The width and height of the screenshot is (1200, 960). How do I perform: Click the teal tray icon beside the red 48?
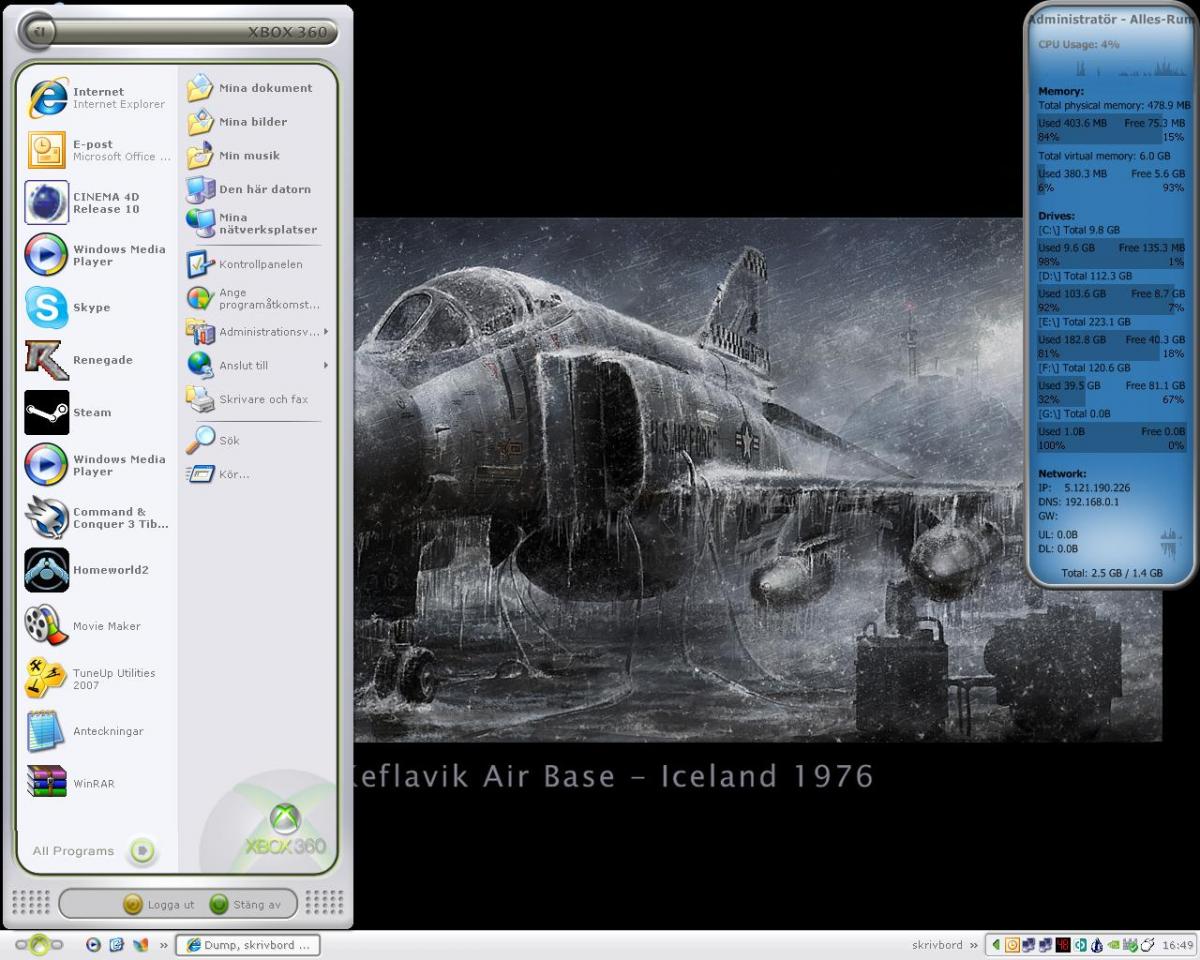[x=1080, y=944]
